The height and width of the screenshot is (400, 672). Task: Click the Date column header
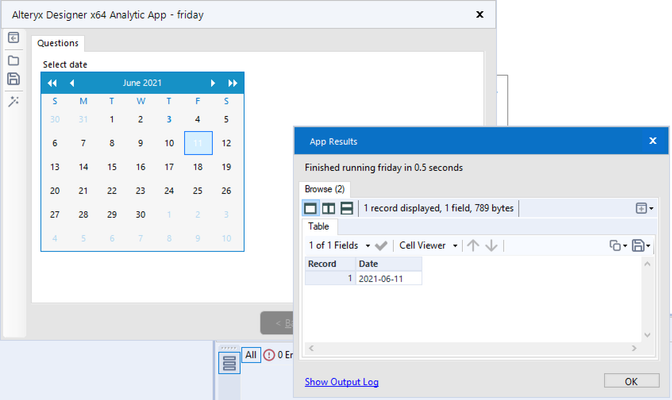[x=389, y=264]
